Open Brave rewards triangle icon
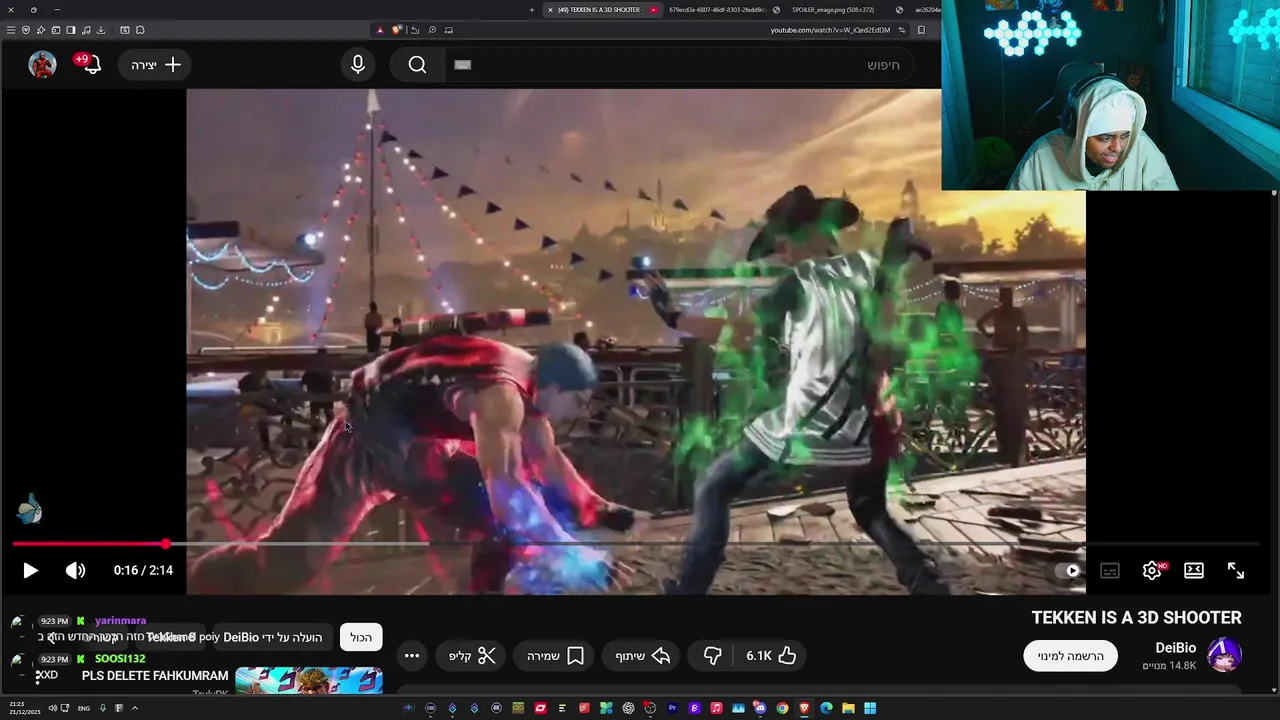Screen dimensions: 1280x720 [x=380, y=30]
